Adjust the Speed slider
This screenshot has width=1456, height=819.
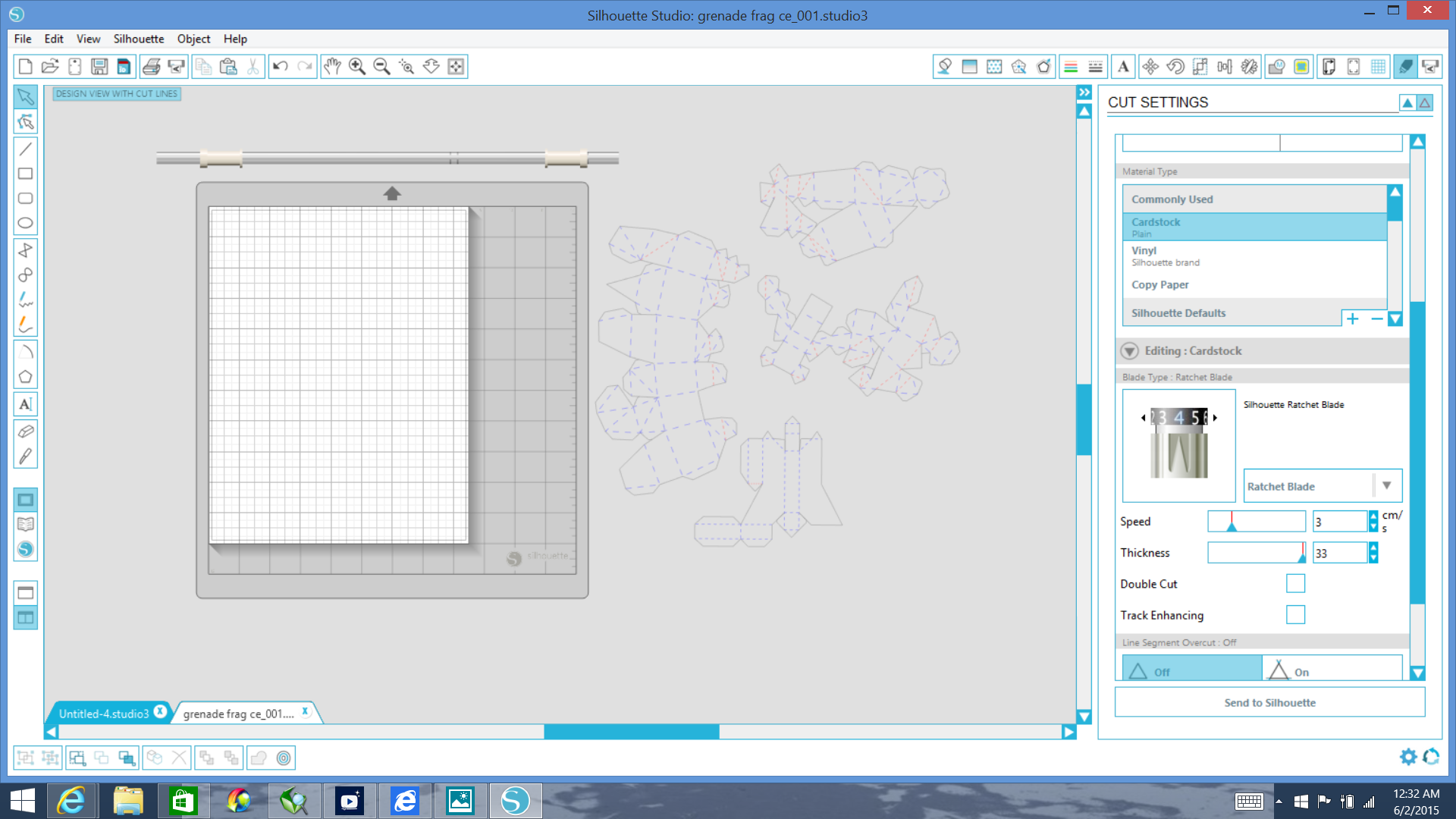click(x=1257, y=521)
